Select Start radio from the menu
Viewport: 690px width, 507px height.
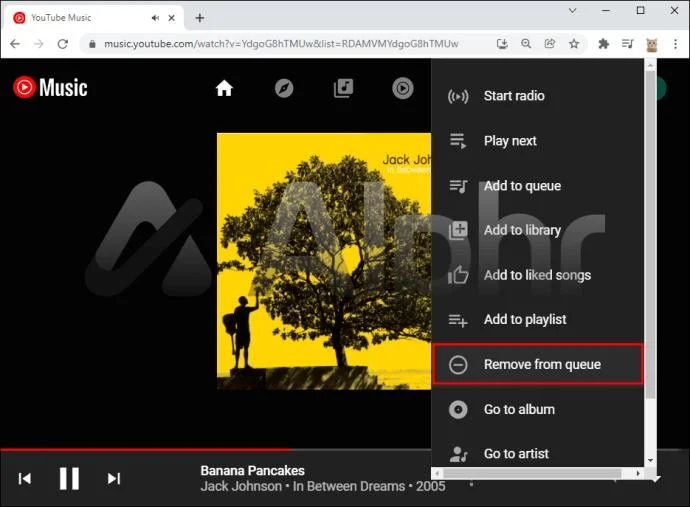[x=537, y=96]
